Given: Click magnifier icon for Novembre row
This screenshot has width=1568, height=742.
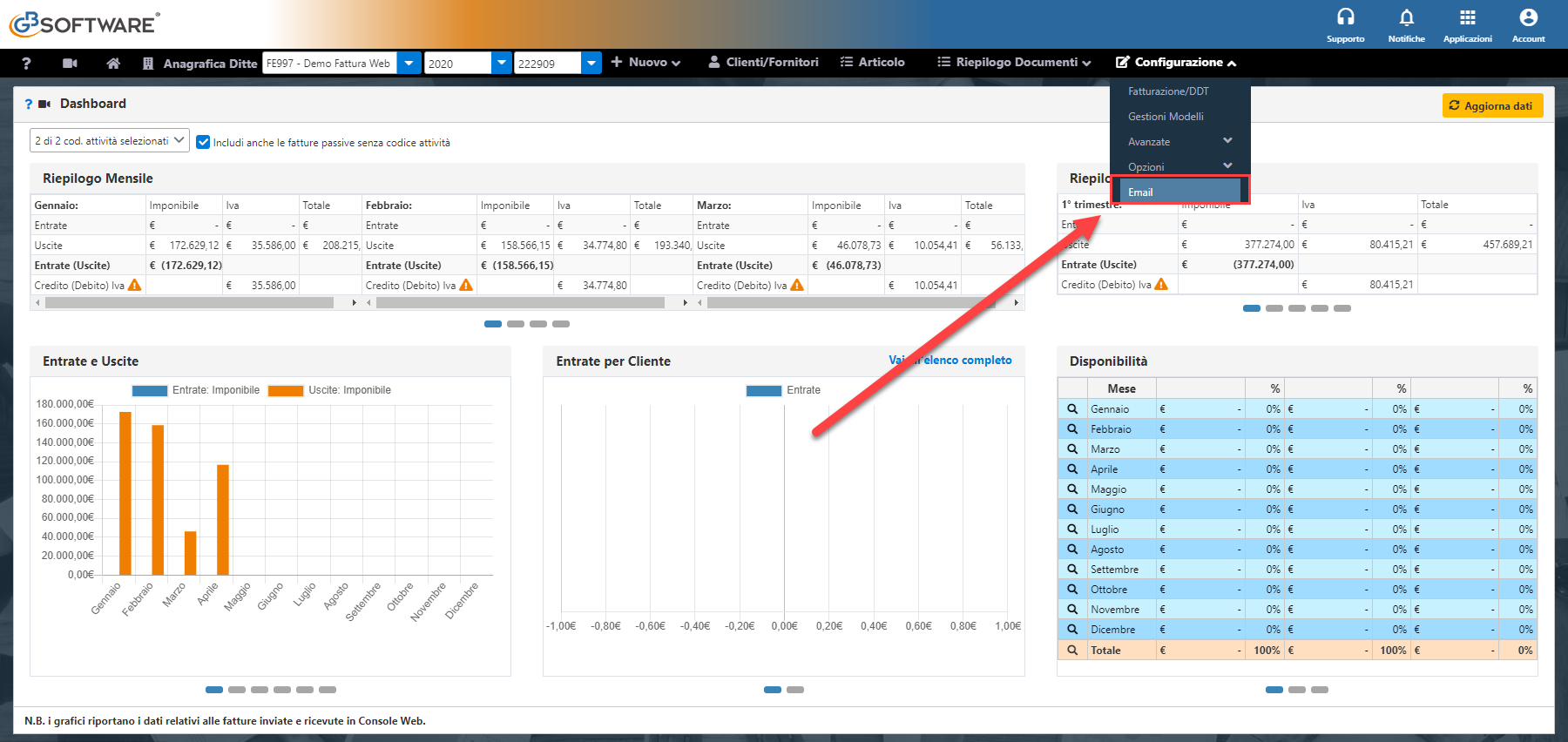Looking at the screenshot, I should (x=1072, y=609).
